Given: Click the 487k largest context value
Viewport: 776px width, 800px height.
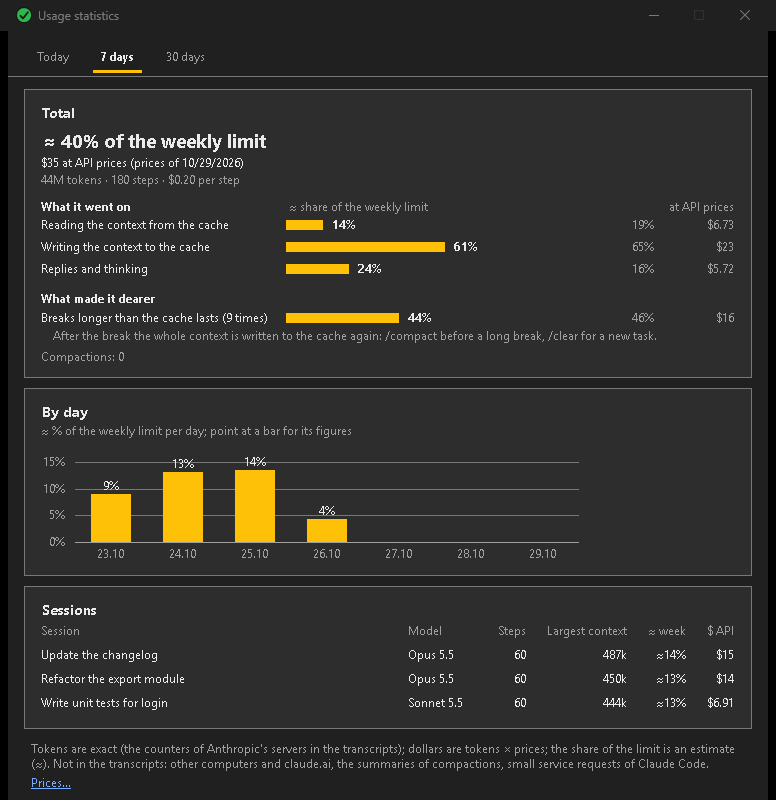Looking at the screenshot, I should [614, 655].
